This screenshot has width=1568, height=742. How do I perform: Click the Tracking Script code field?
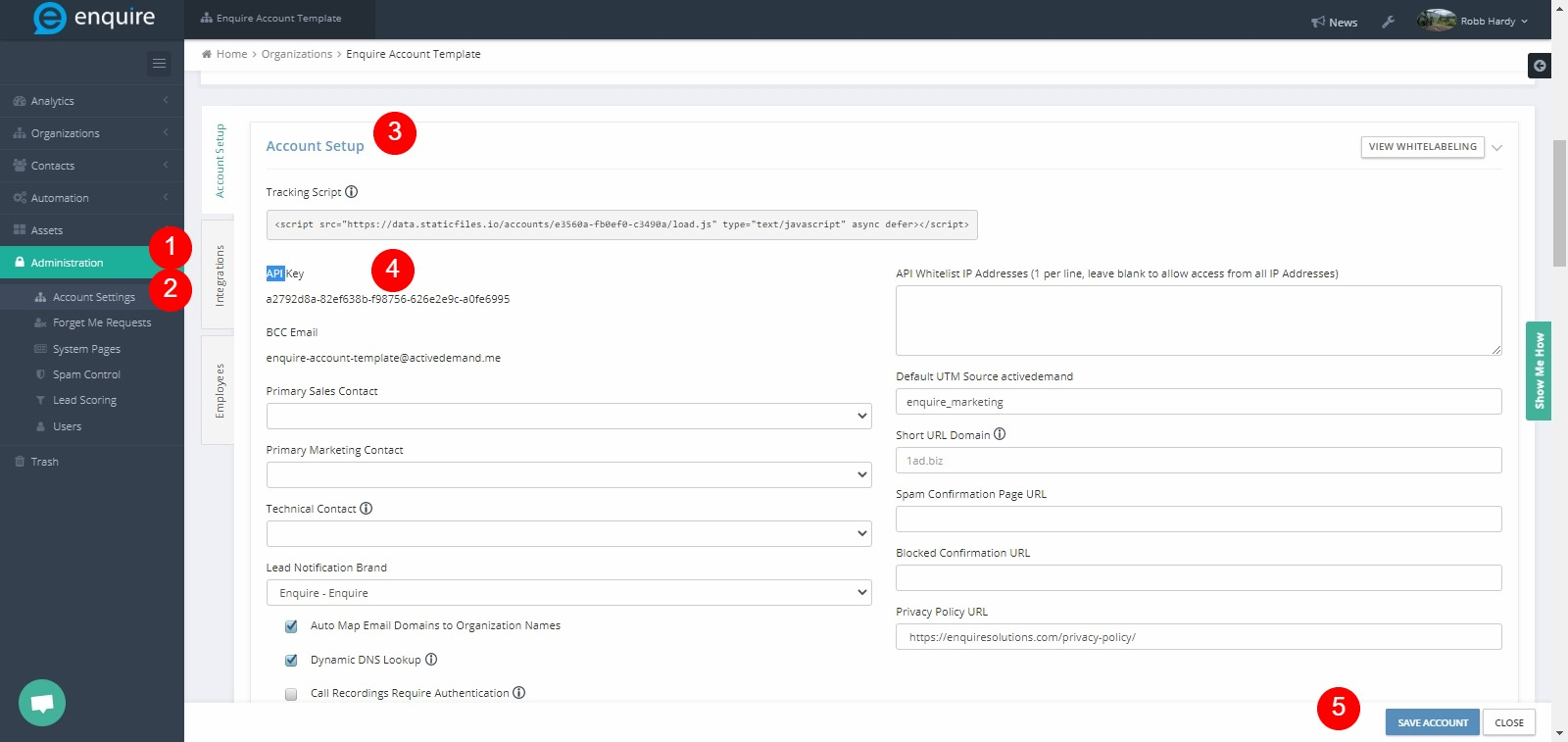[621, 224]
